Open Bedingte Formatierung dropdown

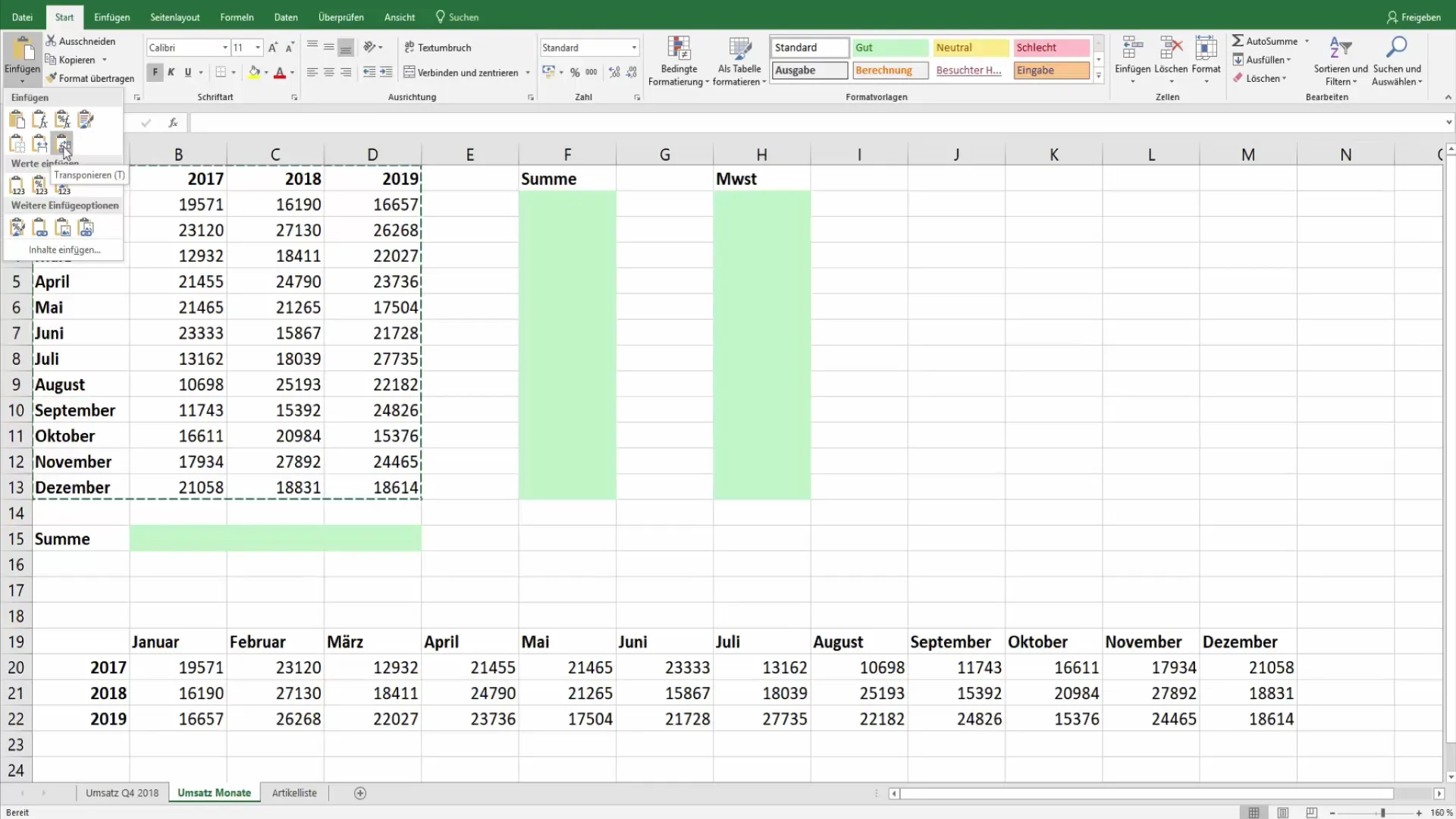[679, 60]
